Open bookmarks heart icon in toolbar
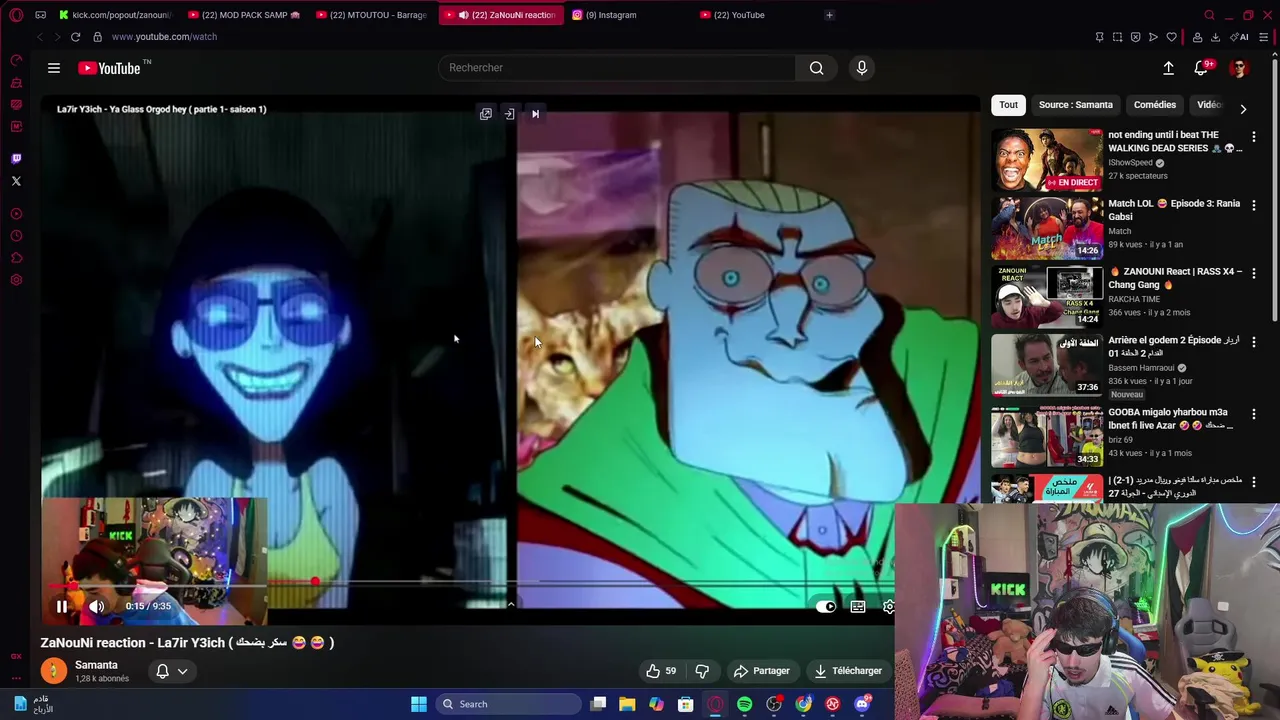The image size is (1280, 720). (x=1171, y=37)
